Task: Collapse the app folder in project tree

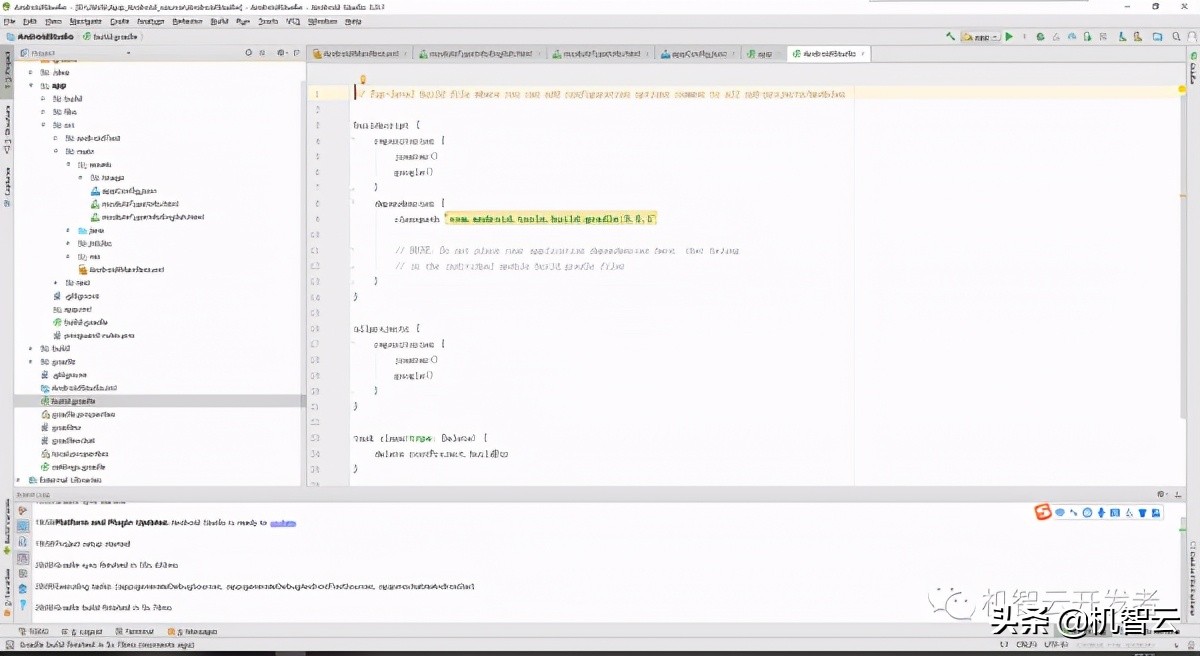Action: tap(32, 86)
